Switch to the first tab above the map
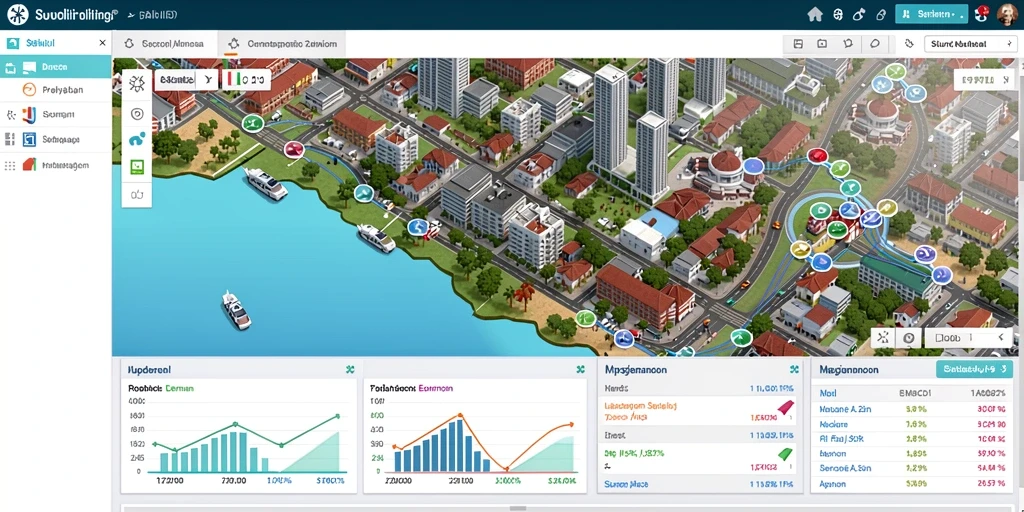The image size is (1024, 512). 165,44
